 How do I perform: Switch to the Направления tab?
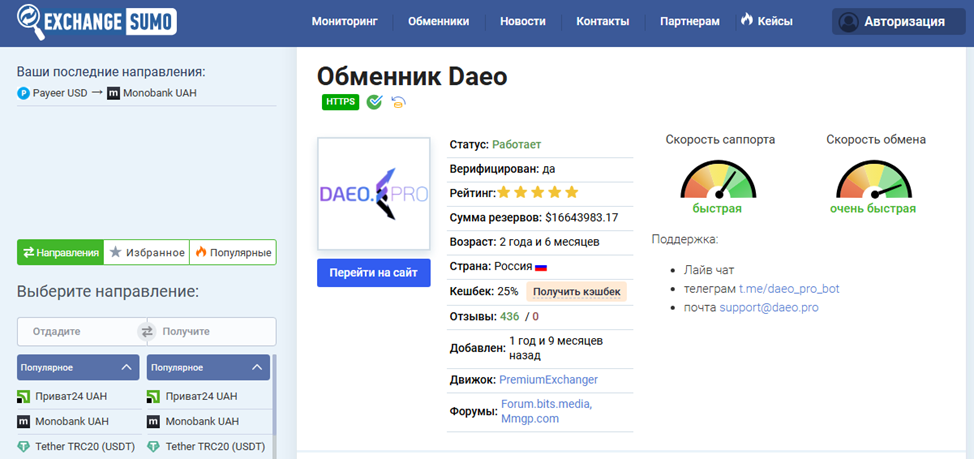pos(60,252)
